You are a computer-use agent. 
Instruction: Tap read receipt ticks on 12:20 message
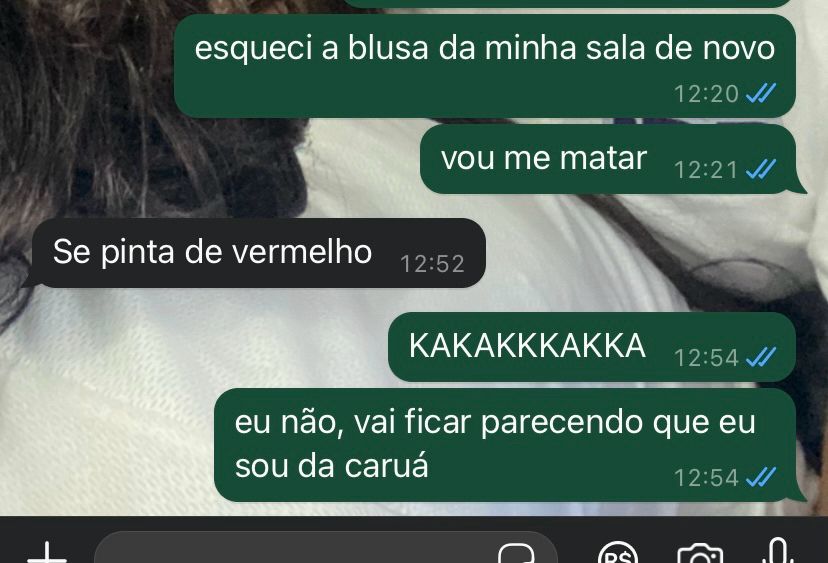[761, 93]
